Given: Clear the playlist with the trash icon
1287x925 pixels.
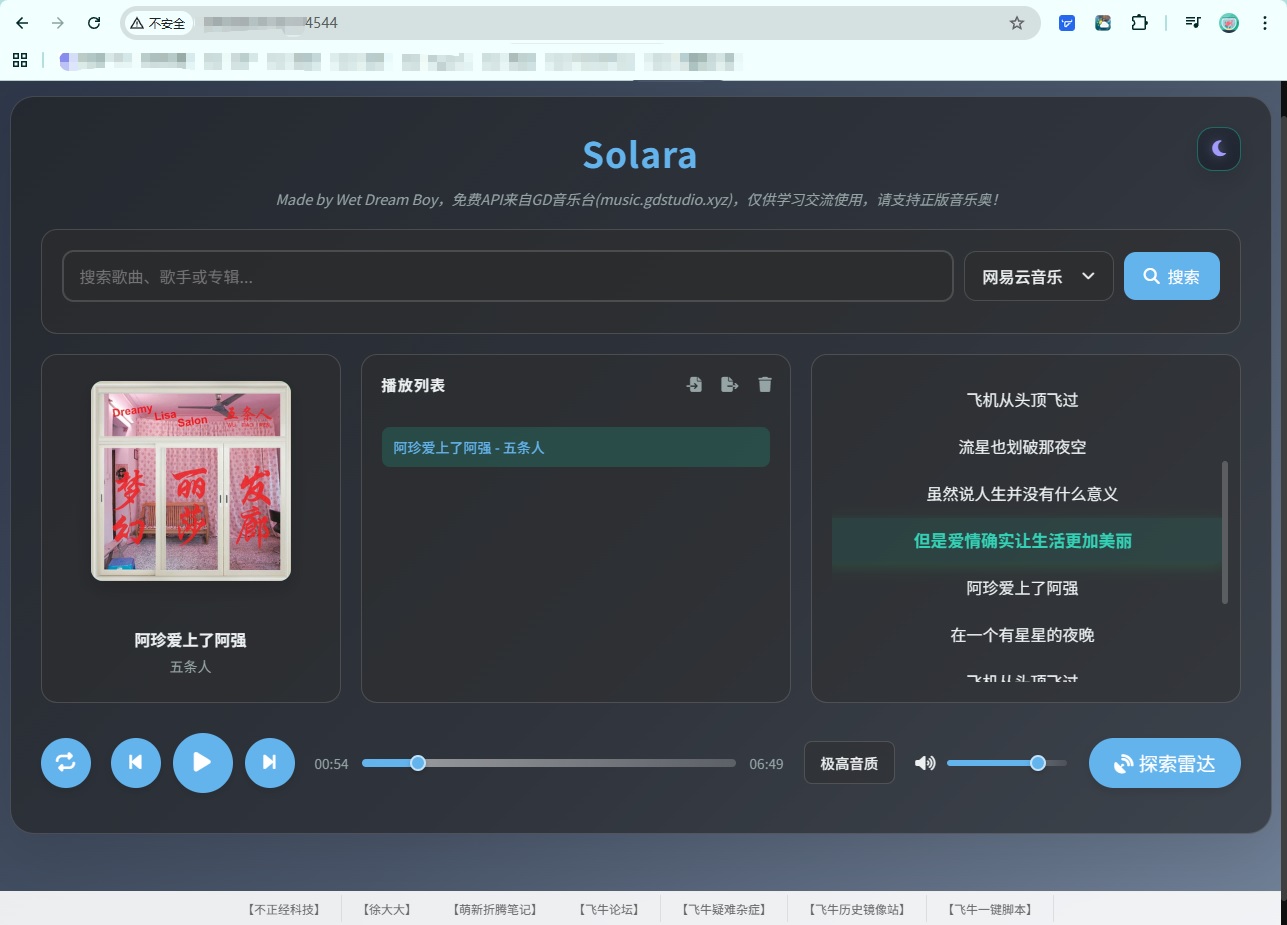Looking at the screenshot, I should [764, 384].
